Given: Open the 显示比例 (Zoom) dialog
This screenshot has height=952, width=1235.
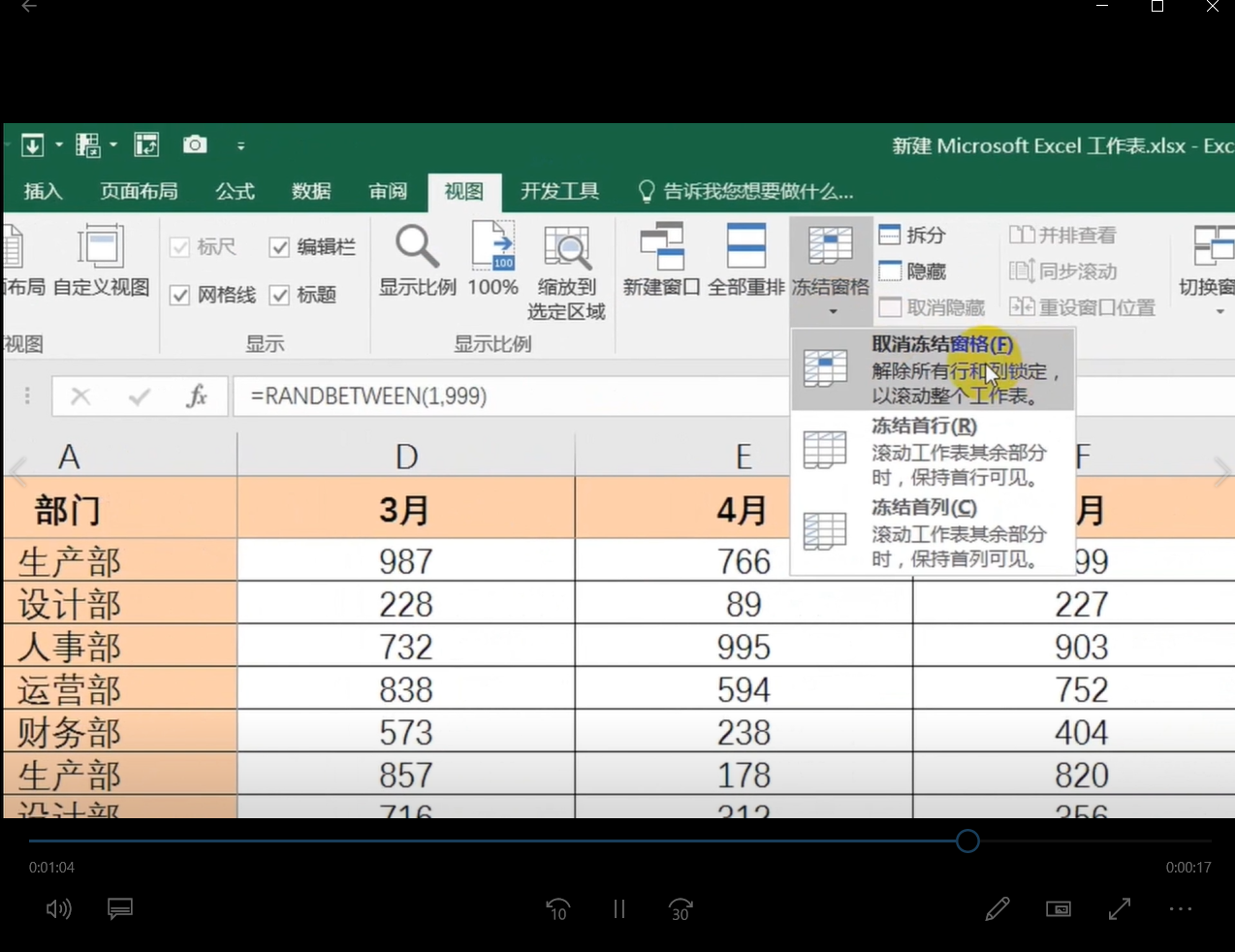Looking at the screenshot, I should [x=416, y=262].
